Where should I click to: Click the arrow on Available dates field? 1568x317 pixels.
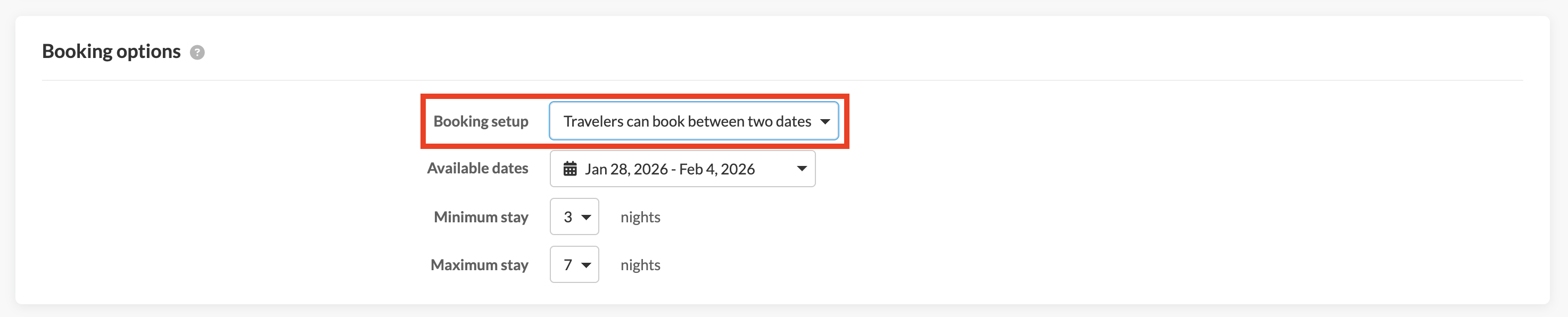coord(802,169)
